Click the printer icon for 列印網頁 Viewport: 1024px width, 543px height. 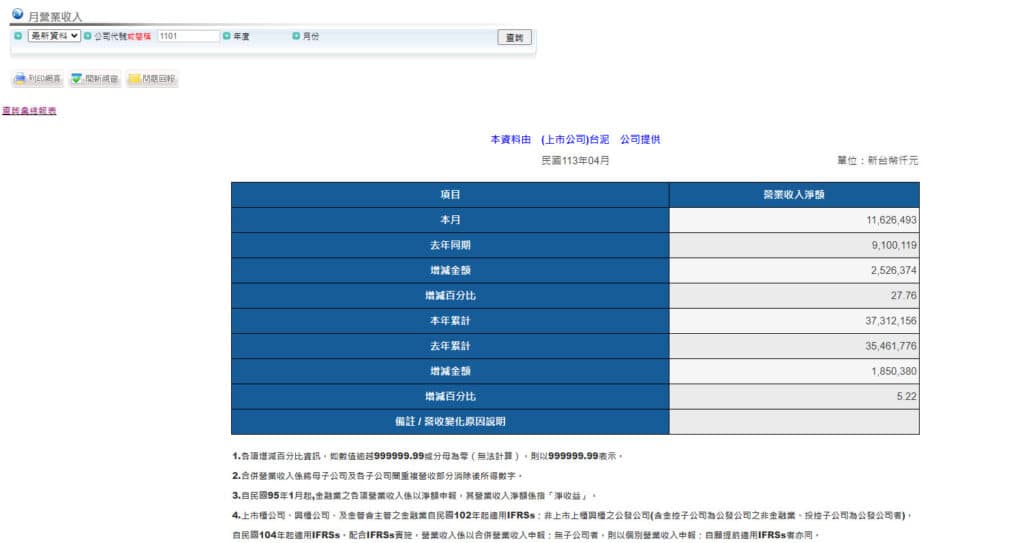20,79
